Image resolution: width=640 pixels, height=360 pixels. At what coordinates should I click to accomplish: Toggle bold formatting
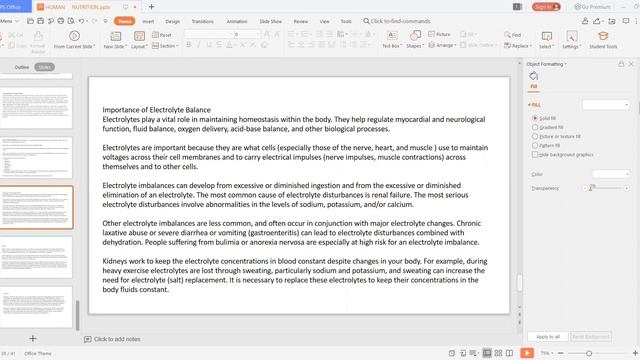[x=189, y=45]
